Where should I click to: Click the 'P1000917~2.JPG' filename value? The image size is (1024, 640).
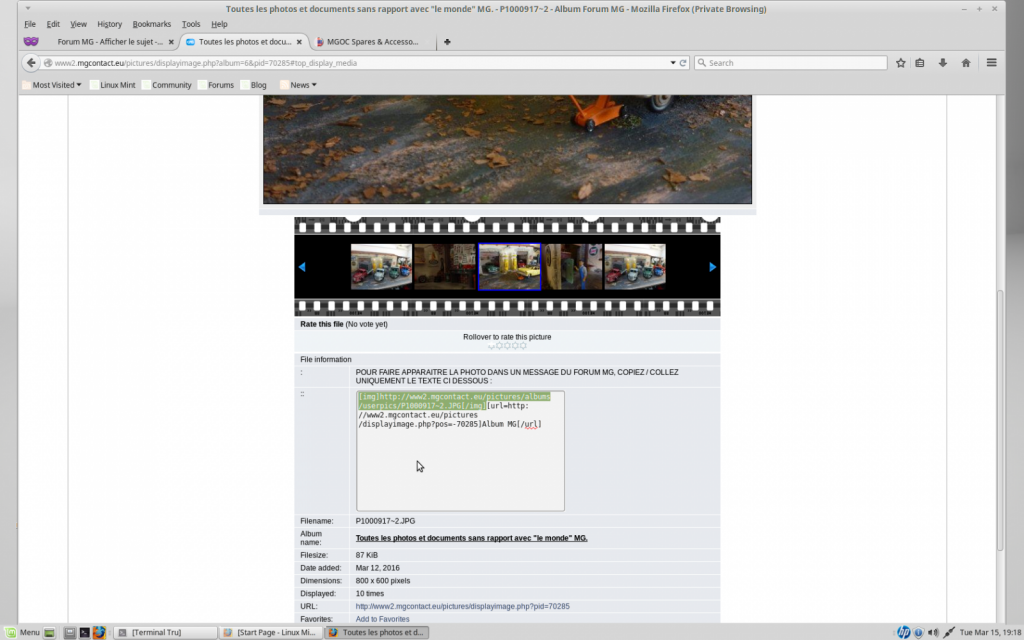pyautogui.click(x=385, y=521)
